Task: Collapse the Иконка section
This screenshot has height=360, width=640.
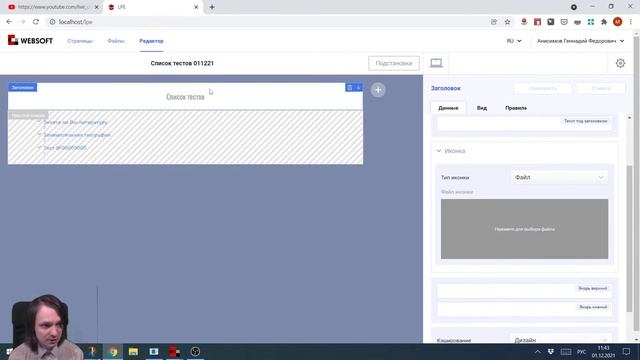Action: click(451, 151)
